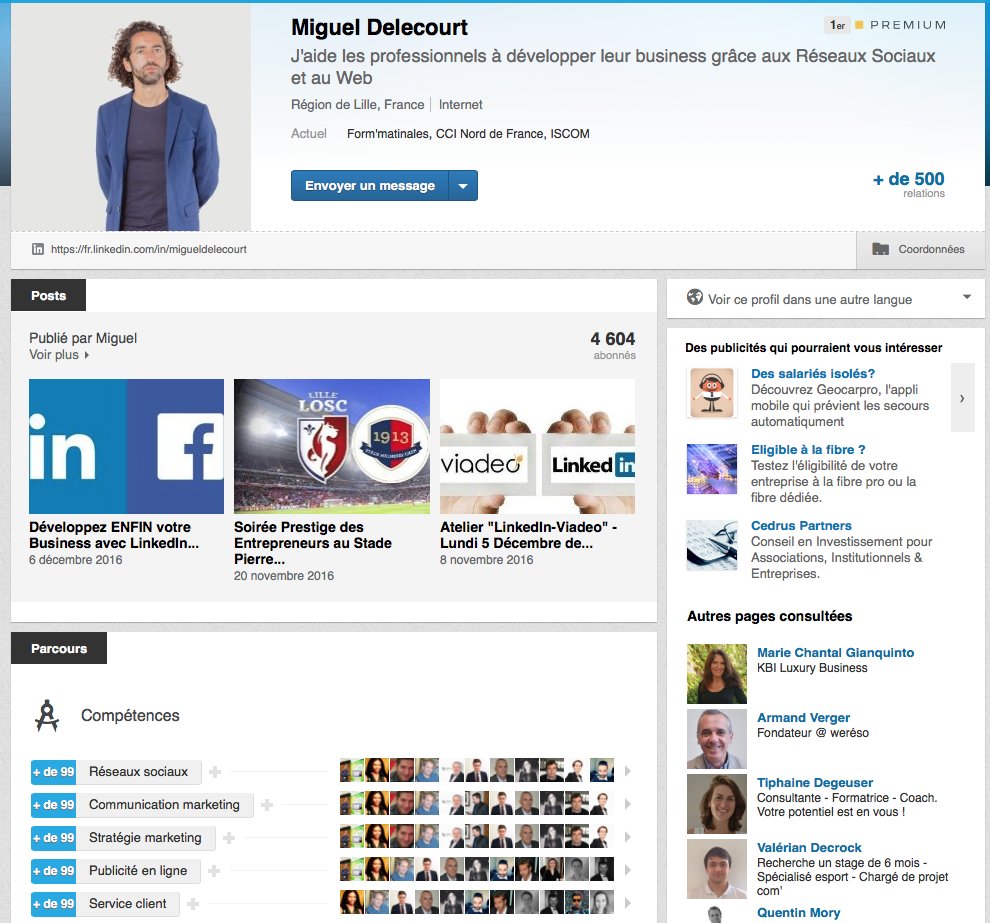Click the Viadeo LinkedIn cards post thumbnail
The height and width of the screenshot is (923, 990).
tap(537, 446)
